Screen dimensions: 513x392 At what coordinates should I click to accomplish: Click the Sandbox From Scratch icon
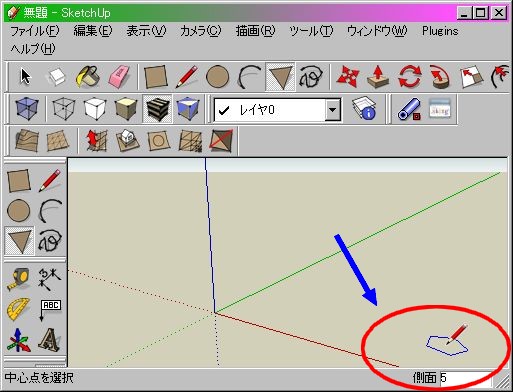tap(58, 140)
